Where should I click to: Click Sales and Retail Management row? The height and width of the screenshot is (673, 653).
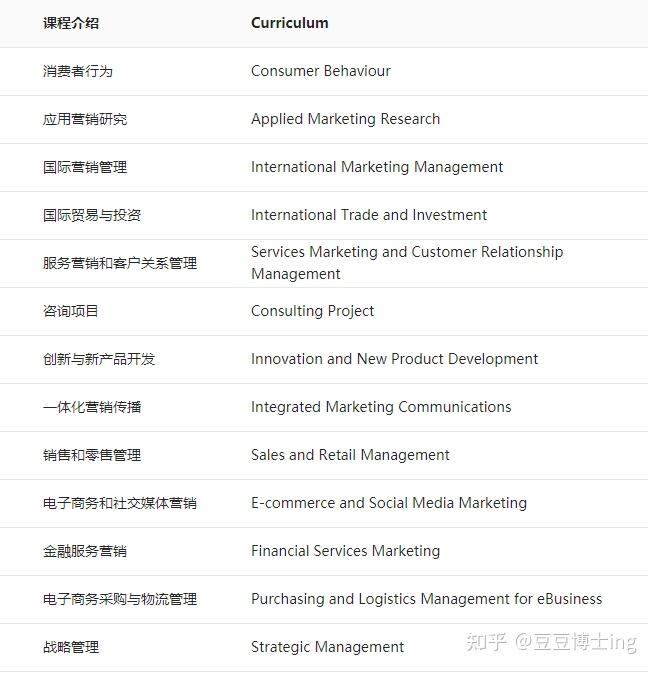point(324,455)
